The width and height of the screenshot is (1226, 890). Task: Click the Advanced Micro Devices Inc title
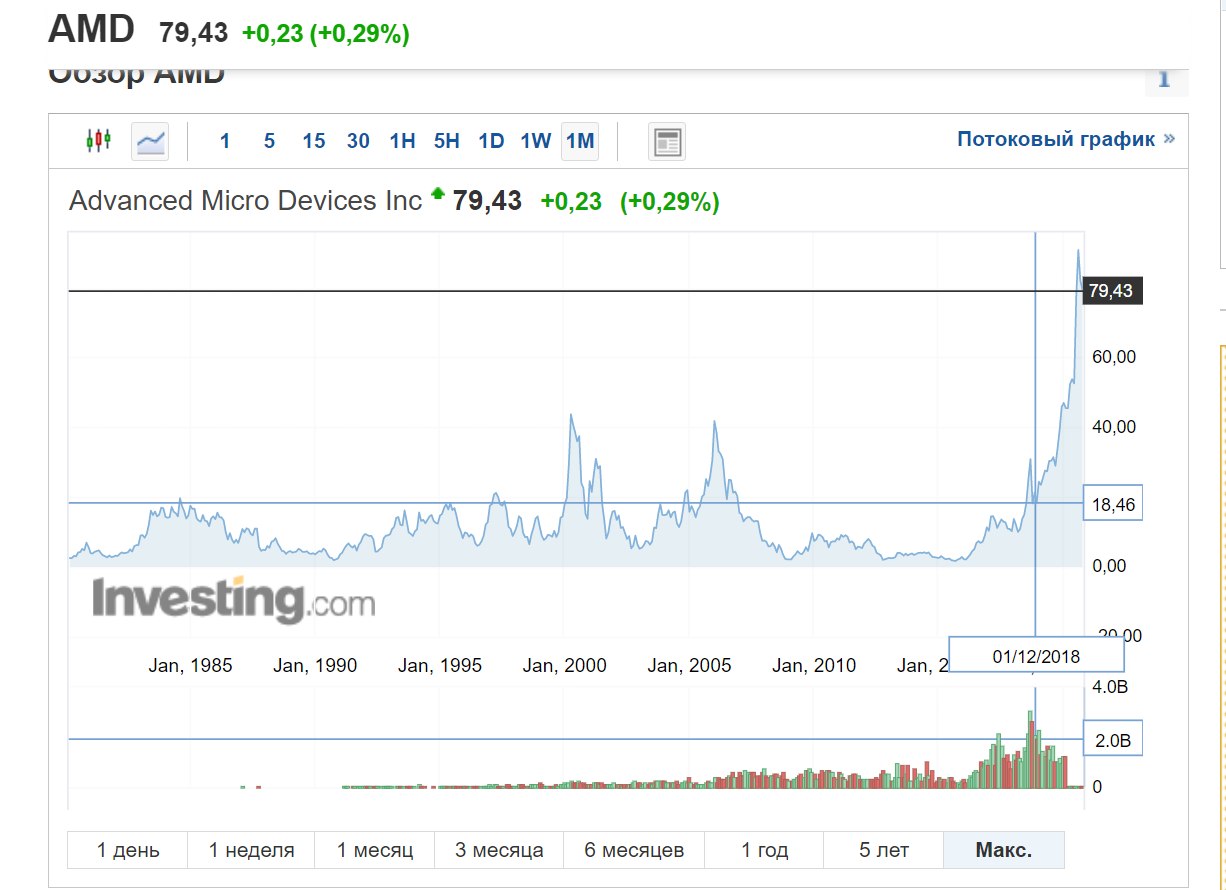246,201
